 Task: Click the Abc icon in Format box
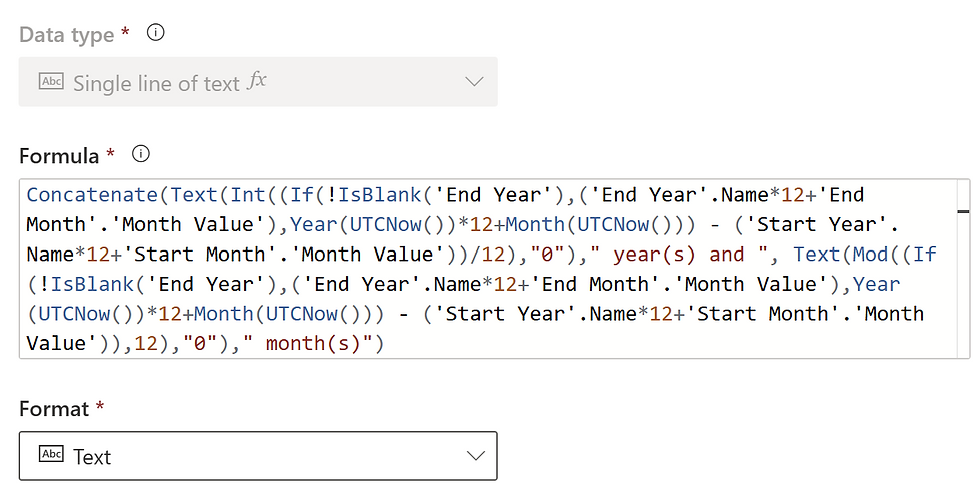tap(51, 455)
